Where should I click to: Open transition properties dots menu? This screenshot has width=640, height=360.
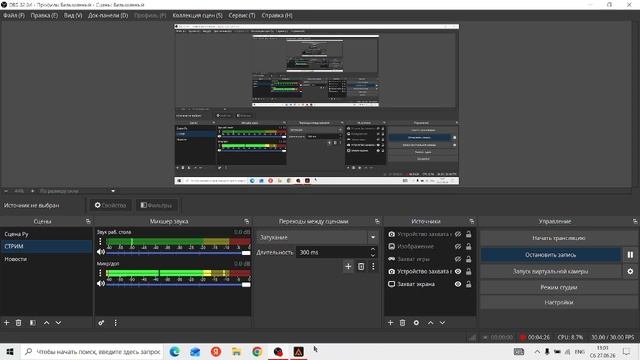pos(373,267)
